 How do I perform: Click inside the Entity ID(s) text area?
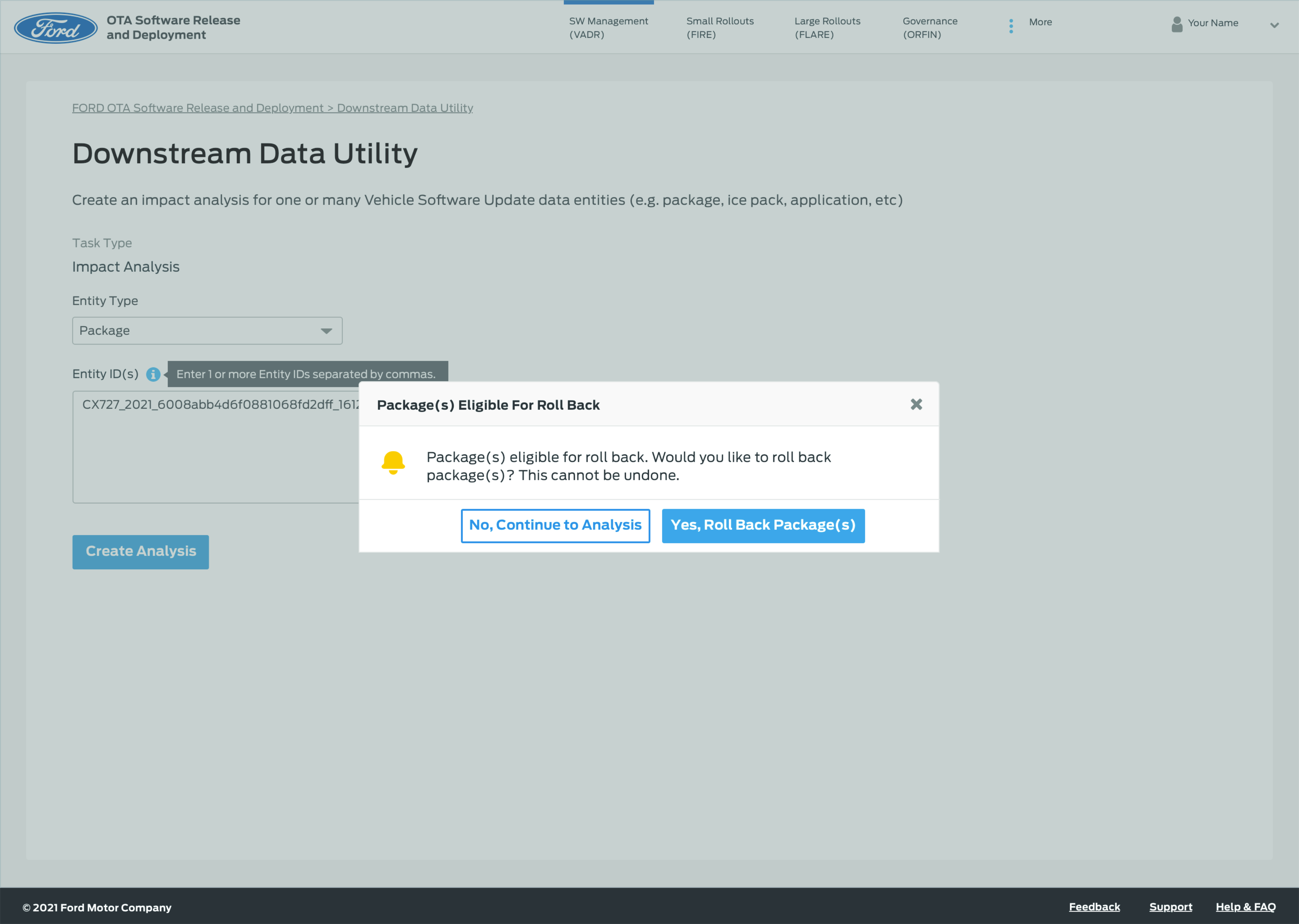(x=216, y=455)
